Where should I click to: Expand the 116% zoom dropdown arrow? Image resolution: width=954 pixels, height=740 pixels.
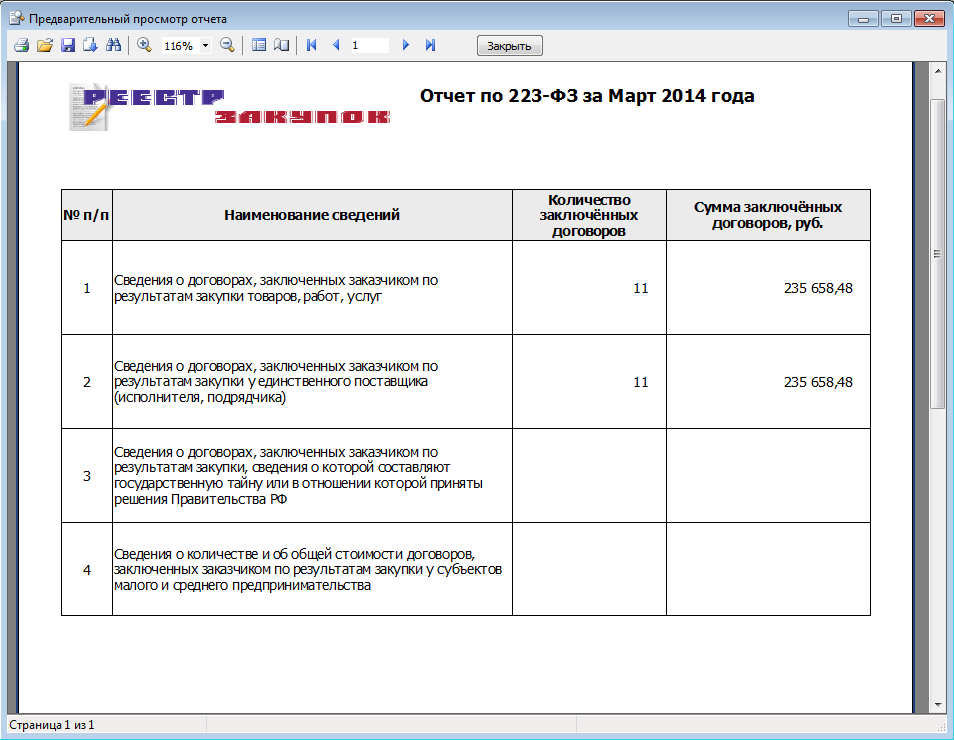206,46
